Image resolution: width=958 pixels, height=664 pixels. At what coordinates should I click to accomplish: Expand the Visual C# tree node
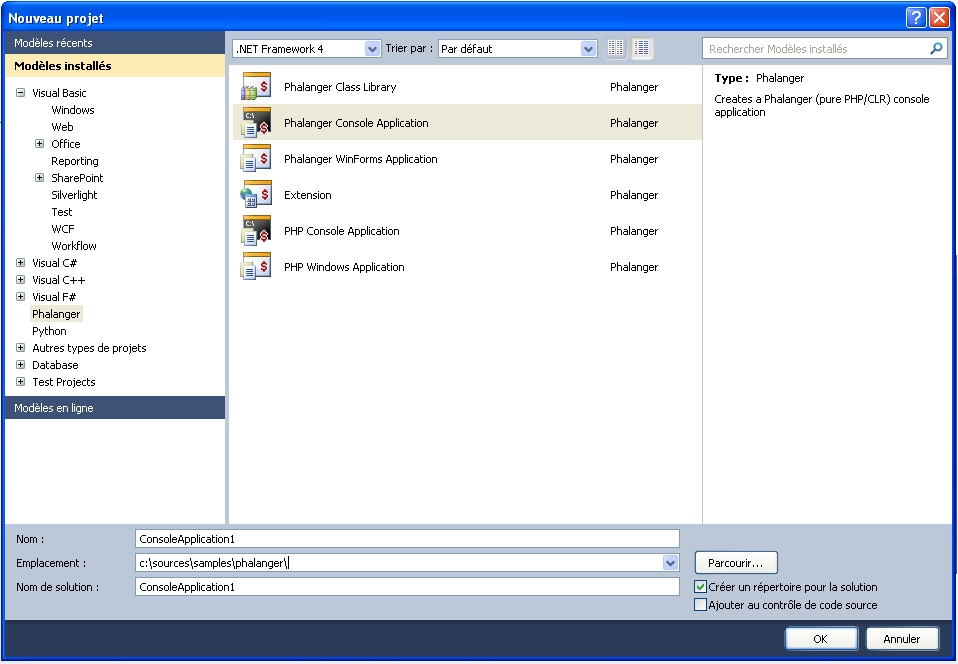tap(21, 263)
